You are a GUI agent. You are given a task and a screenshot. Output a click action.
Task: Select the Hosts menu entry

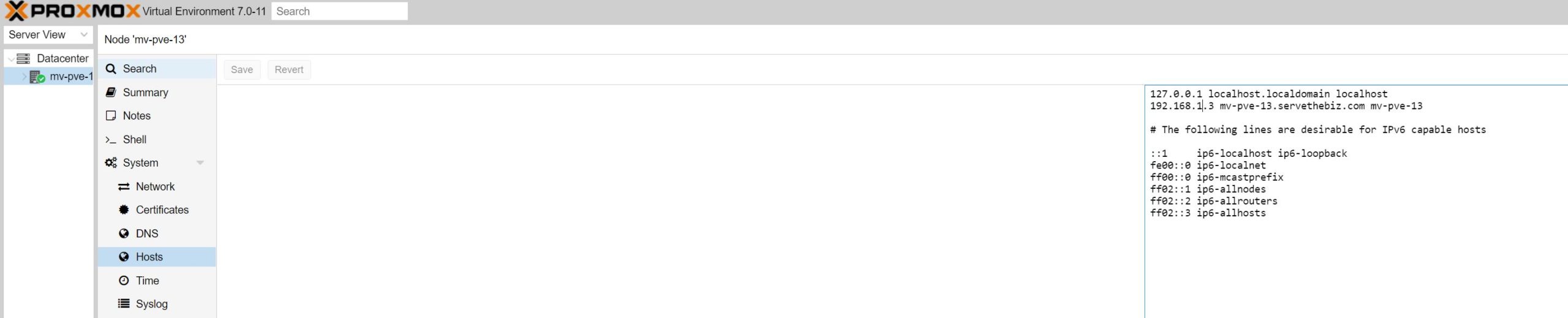[x=157, y=257]
